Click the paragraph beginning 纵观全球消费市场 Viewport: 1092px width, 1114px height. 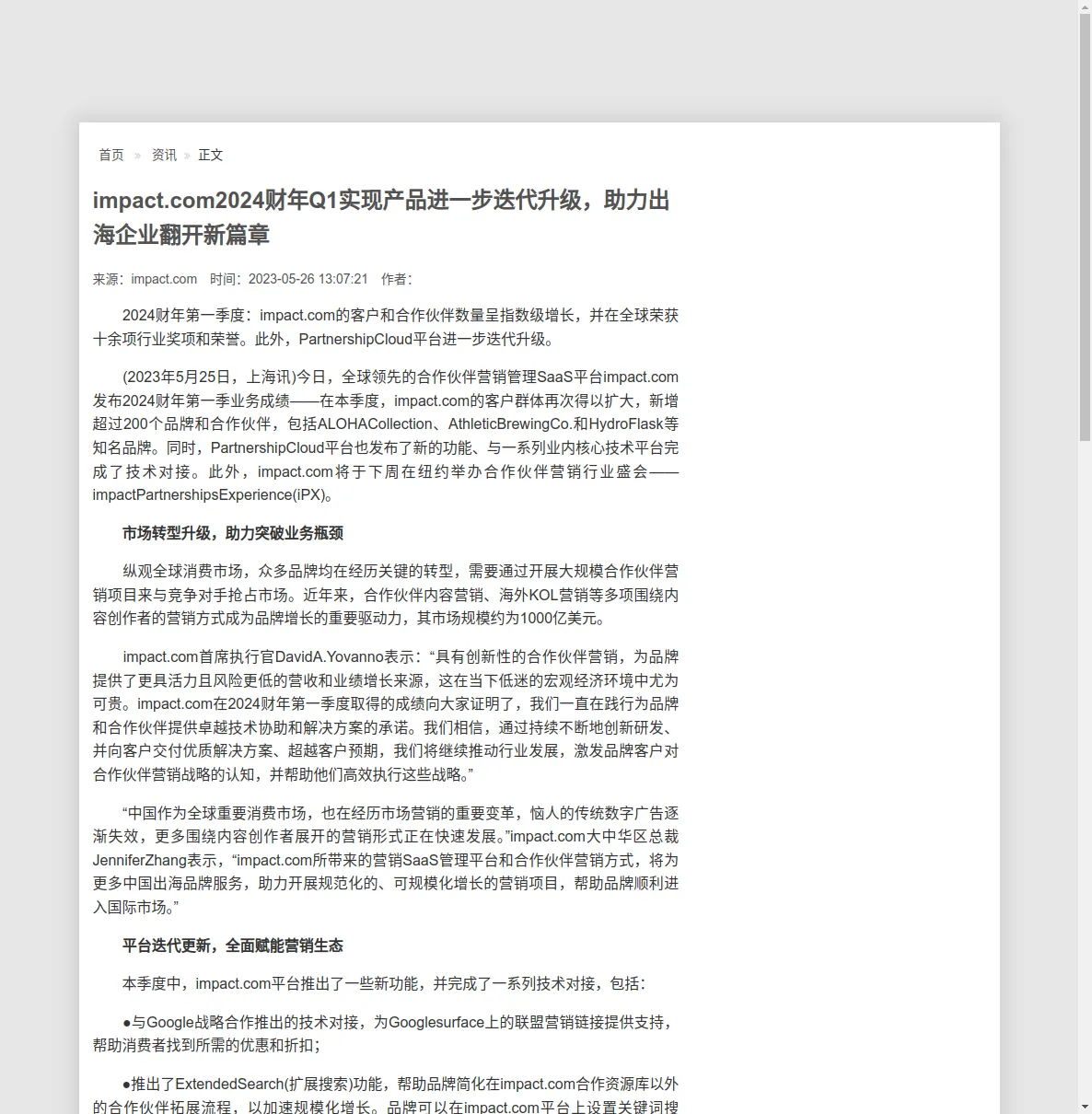pyautogui.click(x=386, y=595)
